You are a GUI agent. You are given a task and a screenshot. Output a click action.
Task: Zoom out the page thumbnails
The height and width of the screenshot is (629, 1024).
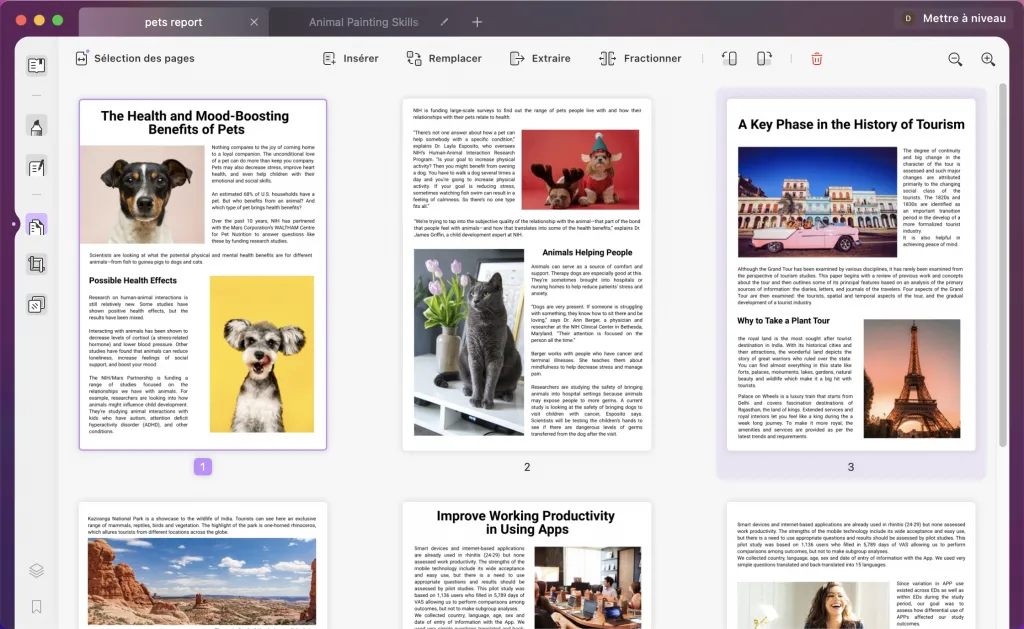coord(955,59)
